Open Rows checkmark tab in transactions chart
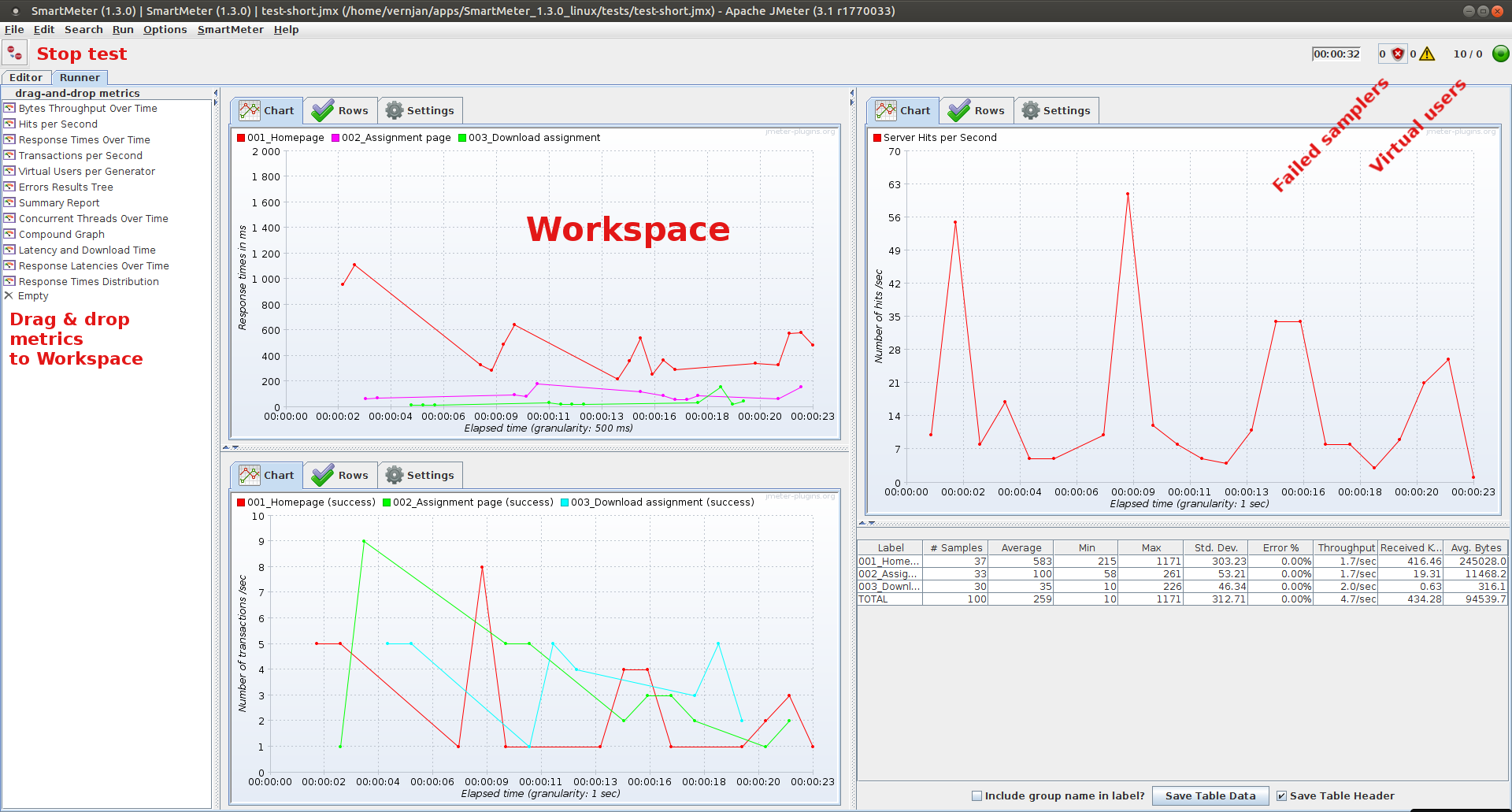This screenshot has height=812, width=1512. [x=340, y=475]
